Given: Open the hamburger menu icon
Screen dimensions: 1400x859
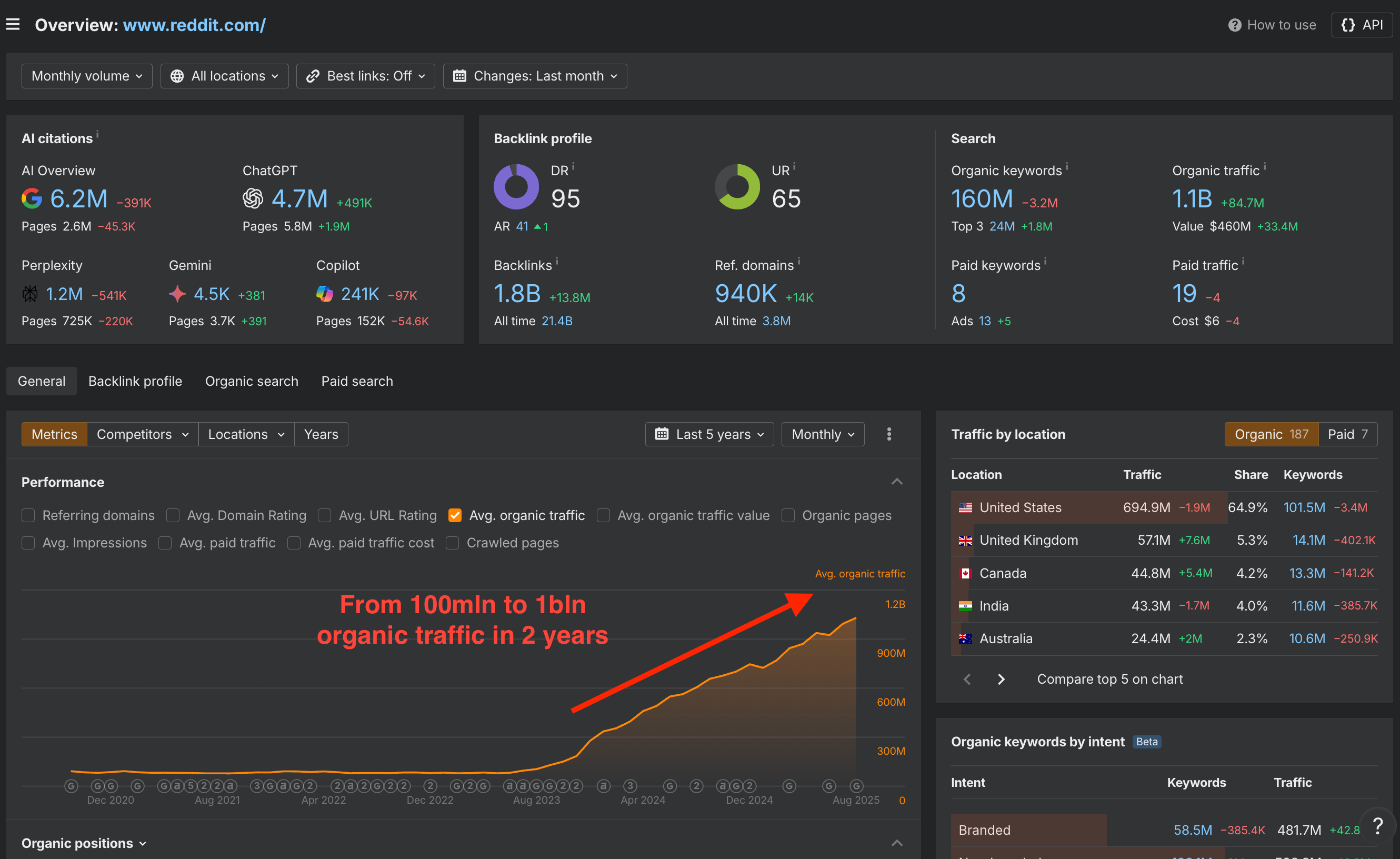Looking at the screenshot, I should click(x=13, y=24).
